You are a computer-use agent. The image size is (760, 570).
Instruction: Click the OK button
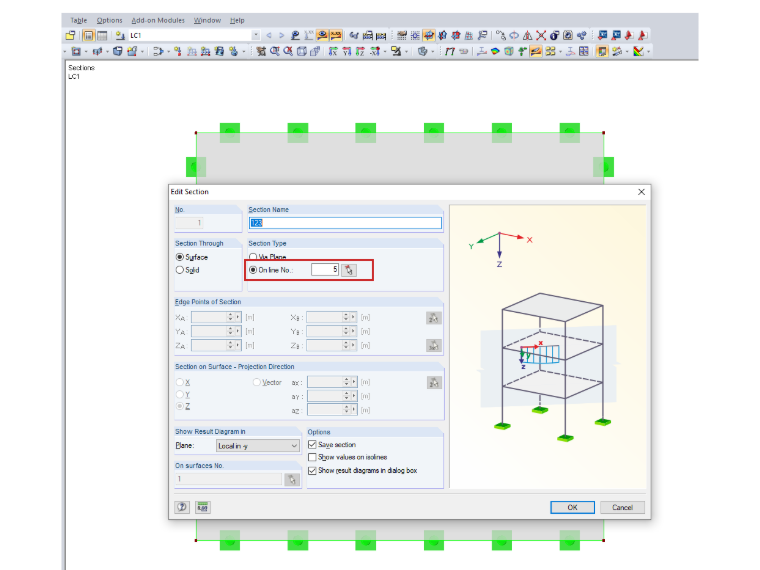tap(572, 507)
